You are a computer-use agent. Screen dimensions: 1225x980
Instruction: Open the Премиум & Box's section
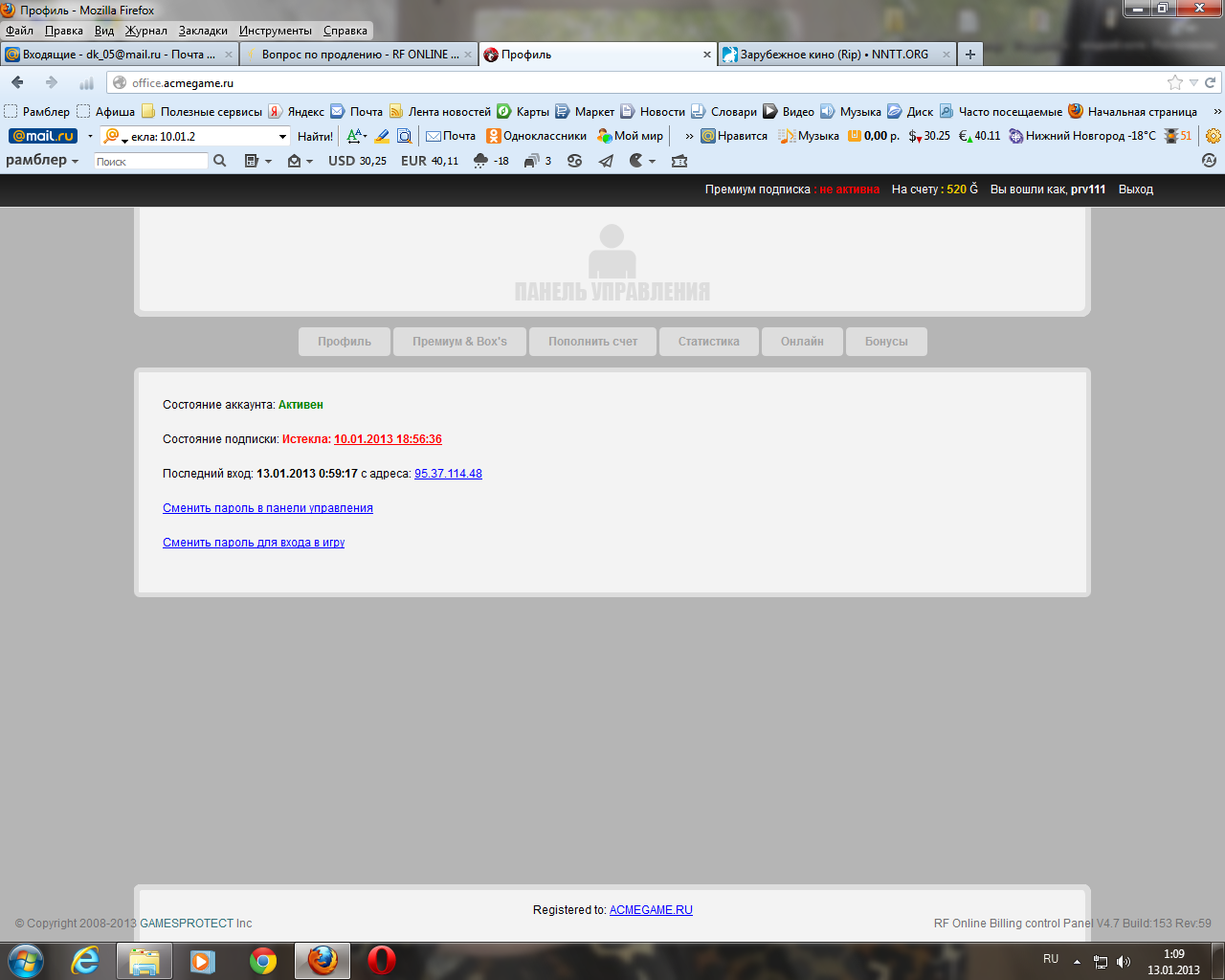tap(459, 342)
